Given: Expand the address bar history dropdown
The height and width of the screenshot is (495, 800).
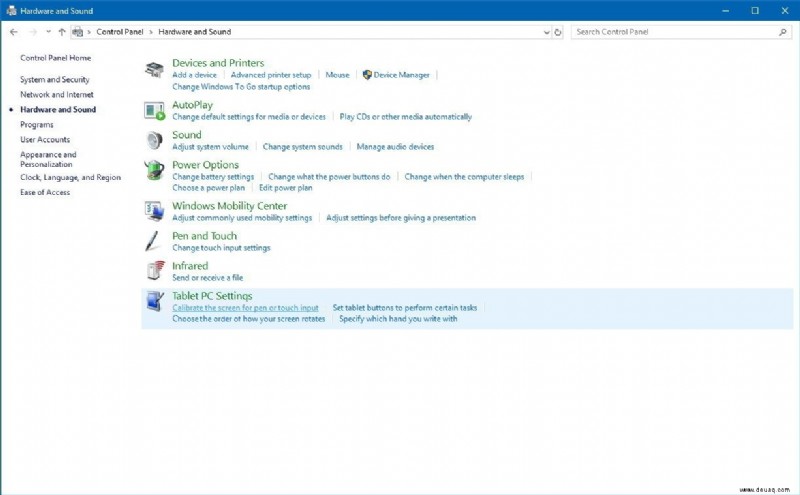Looking at the screenshot, I should tap(546, 32).
